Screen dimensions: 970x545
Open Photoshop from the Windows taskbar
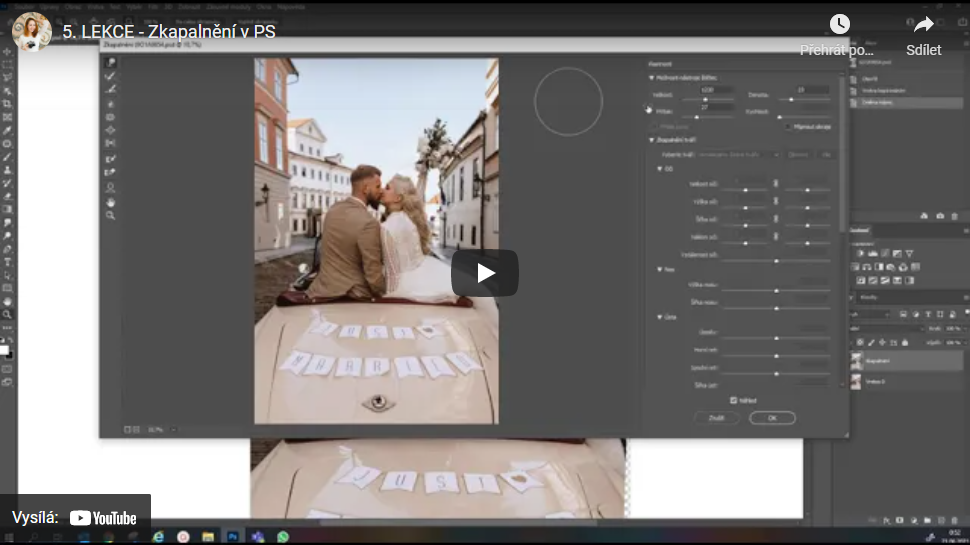click(x=233, y=537)
